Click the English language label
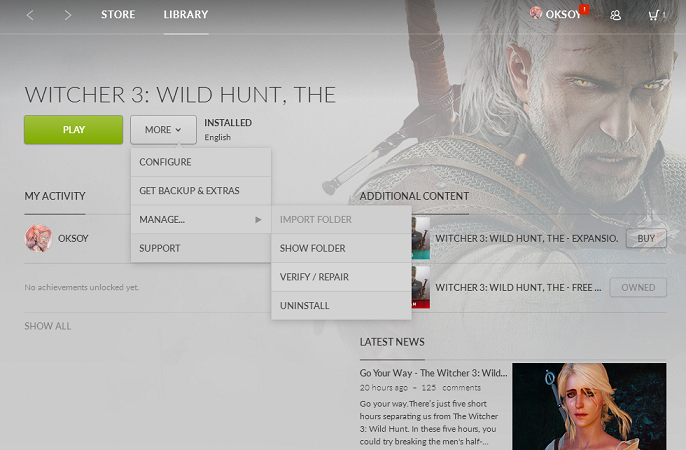The width and height of the screenshot is (686, 450). pos(217,137)
